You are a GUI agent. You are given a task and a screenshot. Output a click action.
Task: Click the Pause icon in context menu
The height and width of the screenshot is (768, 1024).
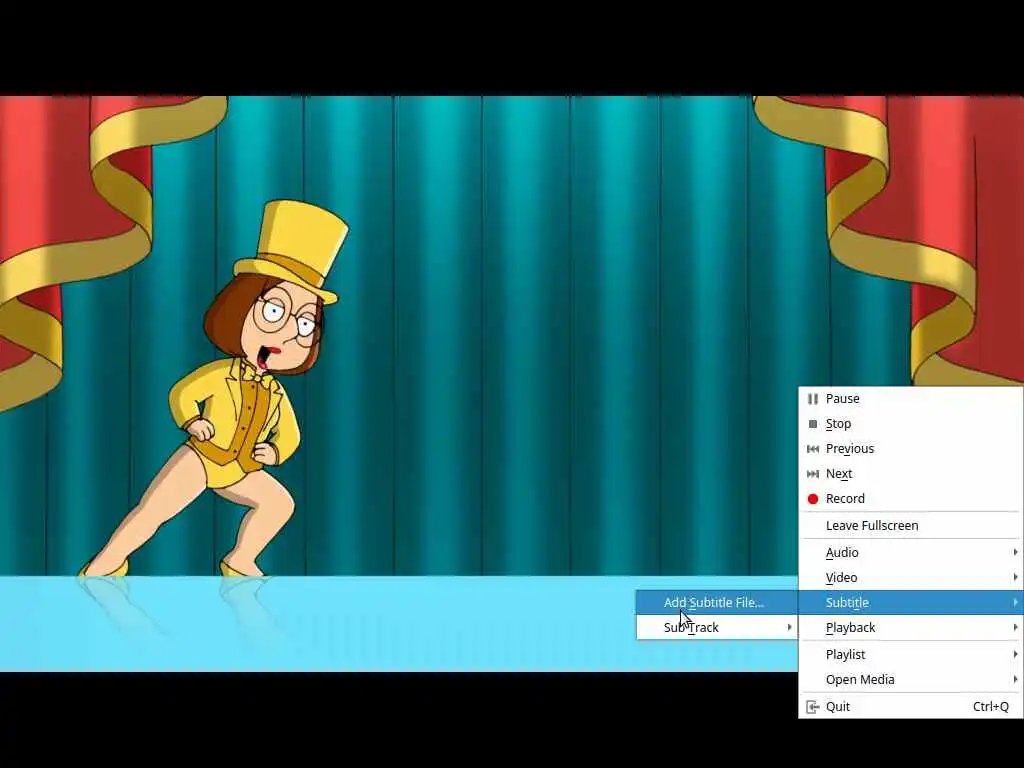pyautogui.click(x=812, y=398)
